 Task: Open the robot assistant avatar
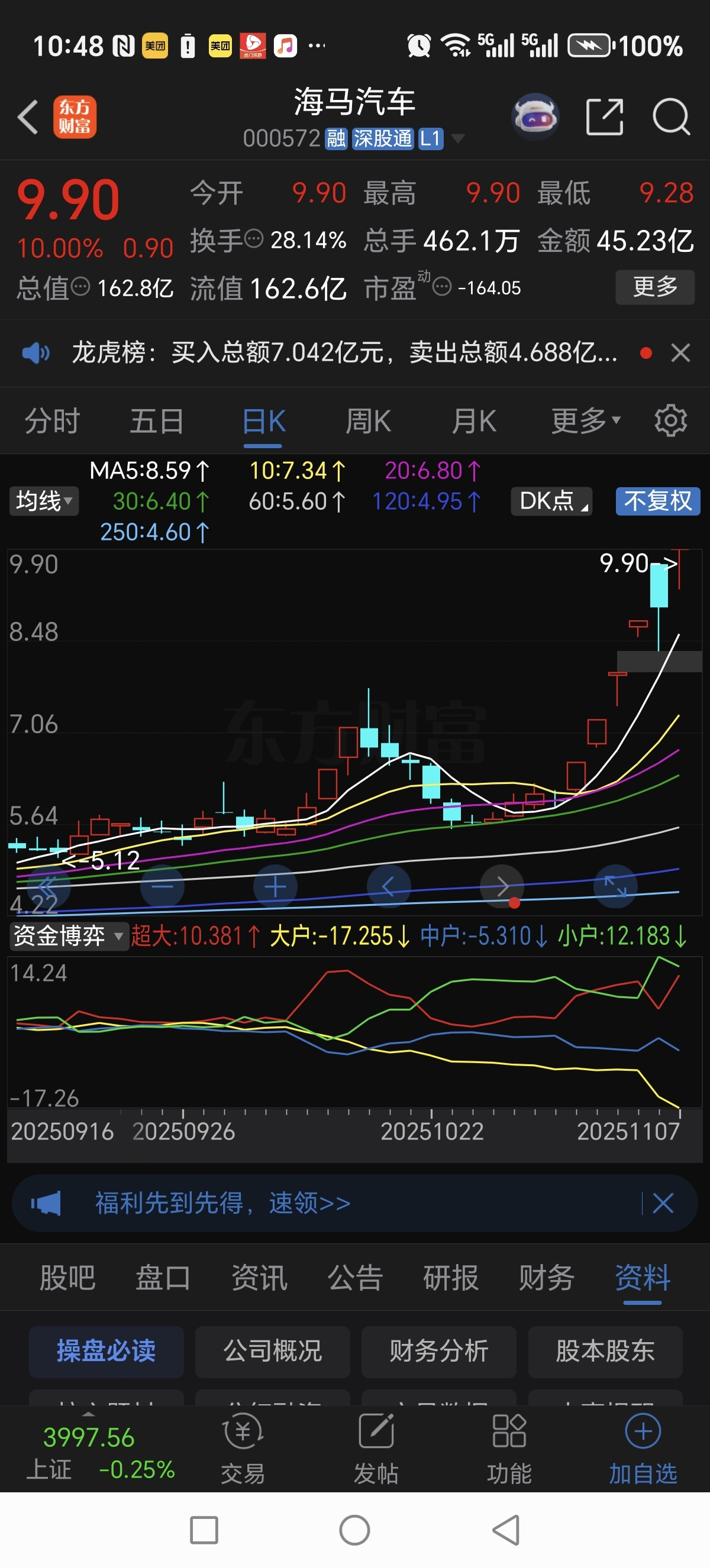(535, 116)
